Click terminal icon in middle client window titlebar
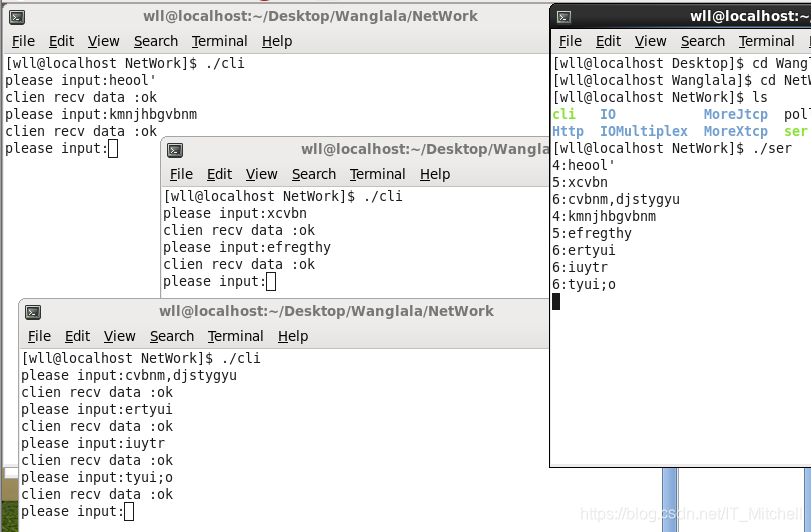Viewport: 811px width, 532px height. tap(175, 150)
